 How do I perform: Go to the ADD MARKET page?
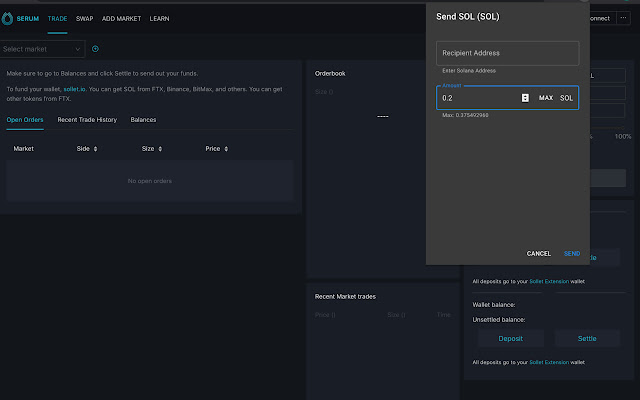[x=121, y=18]
